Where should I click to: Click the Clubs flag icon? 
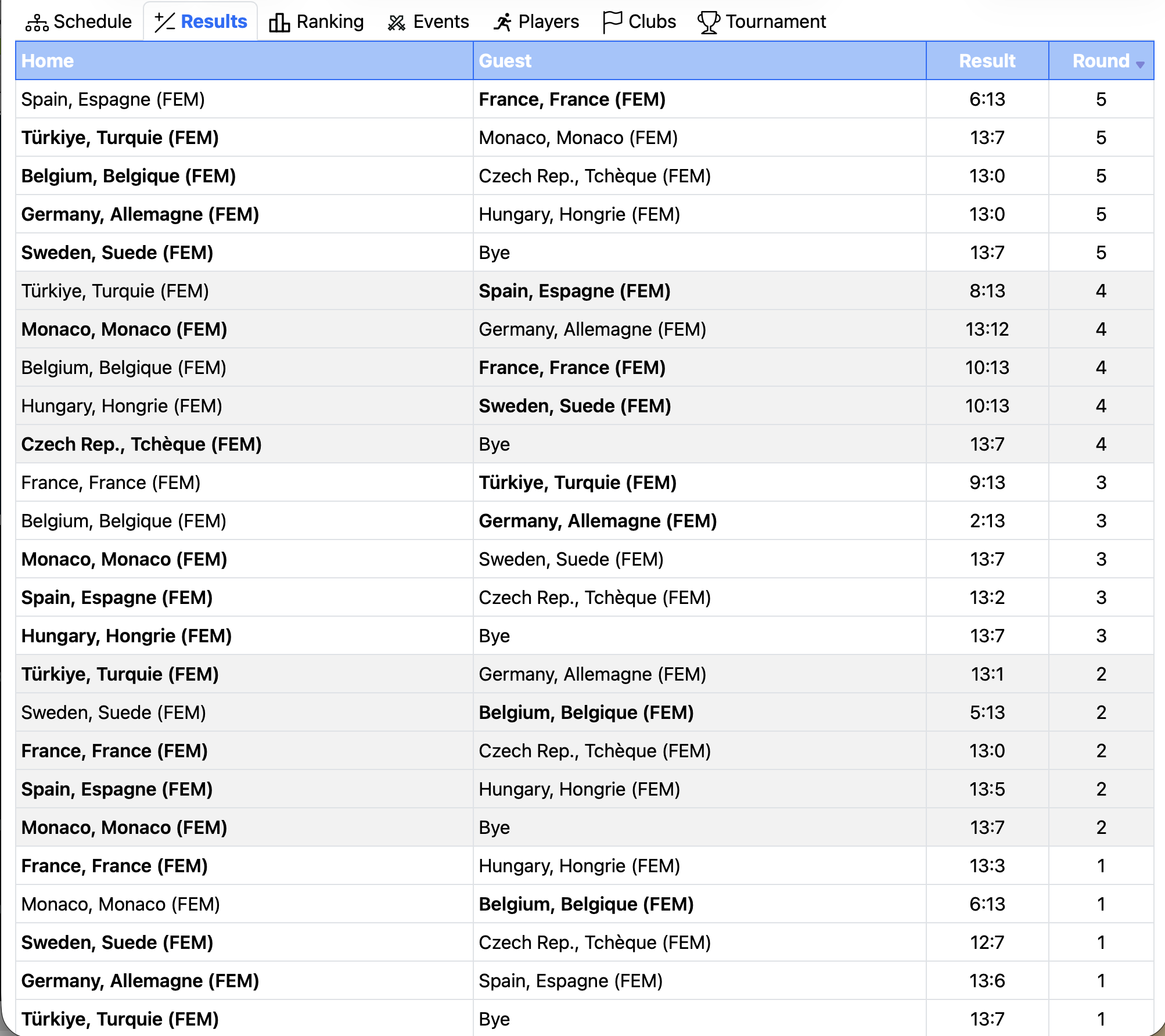pos(612,23)
